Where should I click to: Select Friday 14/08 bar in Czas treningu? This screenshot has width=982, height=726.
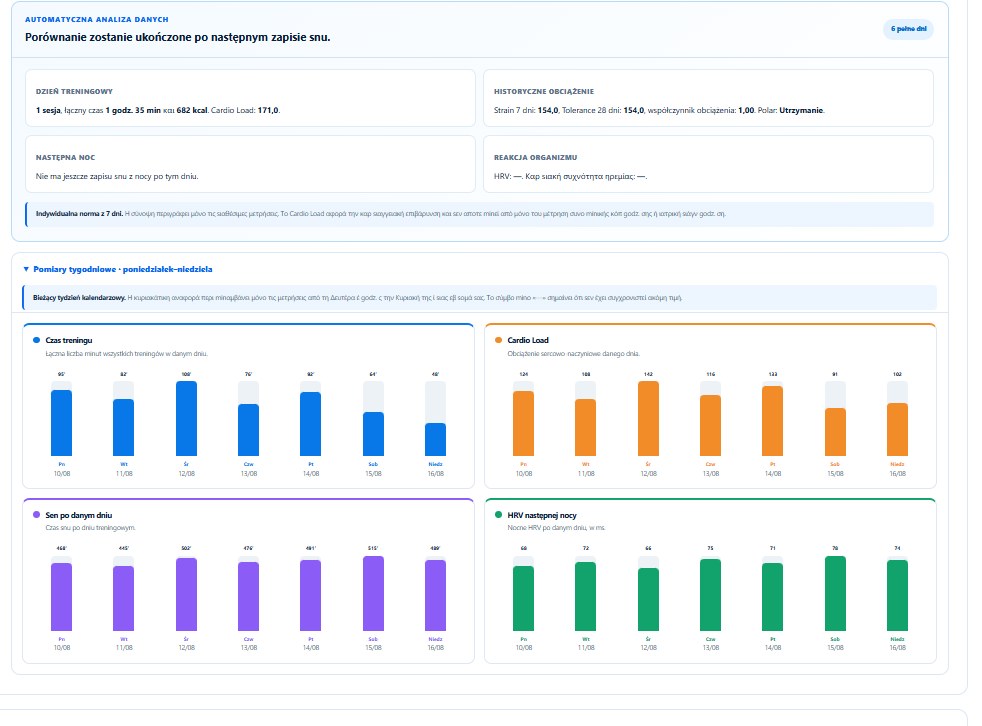pos(311,424)
